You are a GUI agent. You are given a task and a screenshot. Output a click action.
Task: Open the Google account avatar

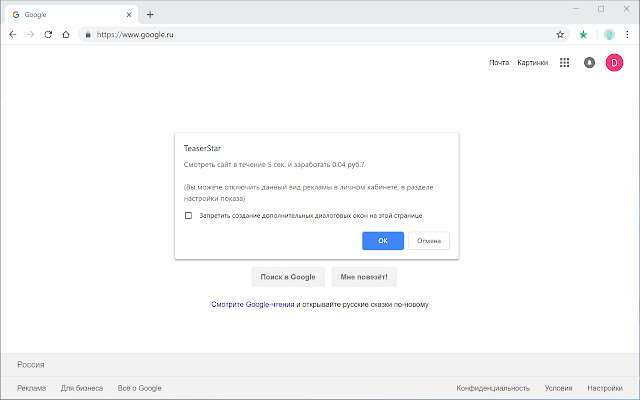tap(615, 62)
